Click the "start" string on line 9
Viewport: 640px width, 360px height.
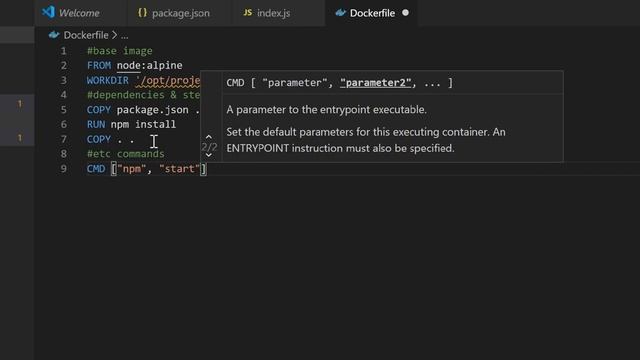179,169
